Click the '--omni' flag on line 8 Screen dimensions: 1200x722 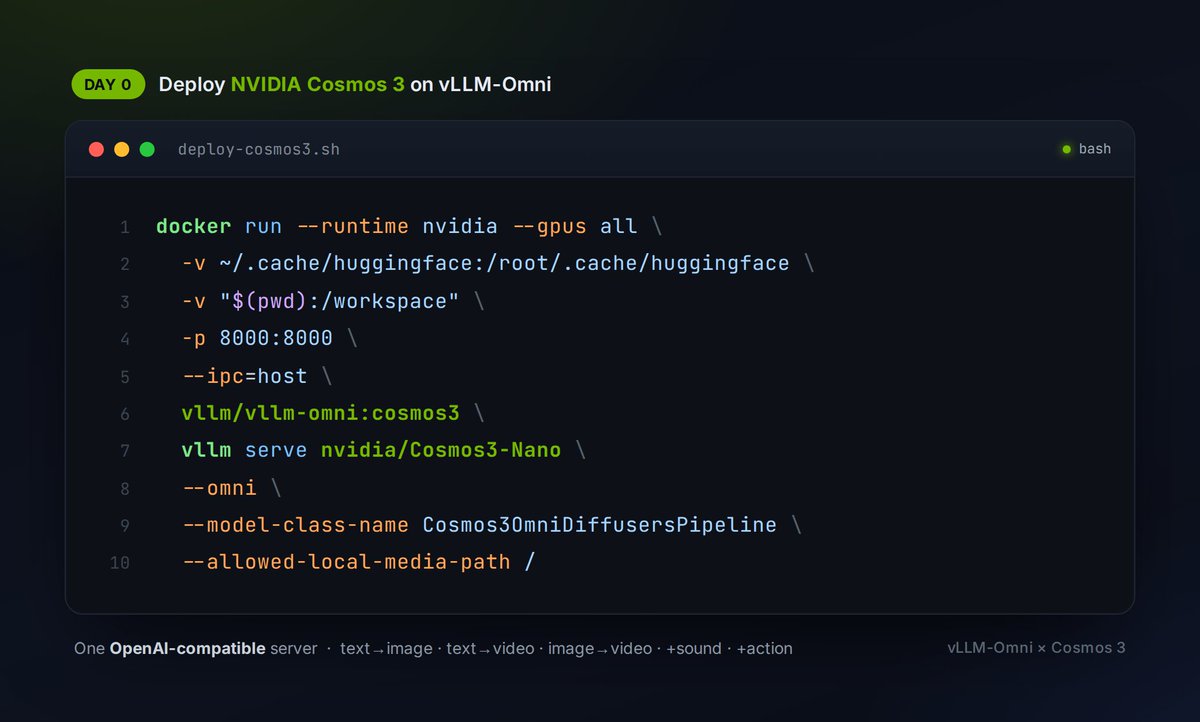pos(219,488)
